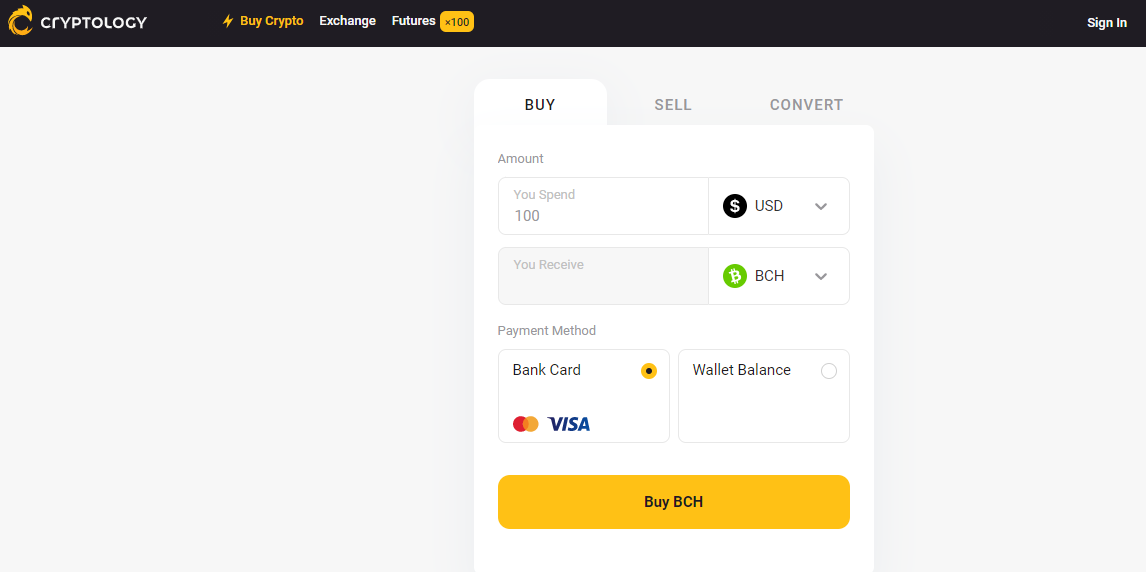
Task: Click the Mastercard logo
Action: coord(526,424)
